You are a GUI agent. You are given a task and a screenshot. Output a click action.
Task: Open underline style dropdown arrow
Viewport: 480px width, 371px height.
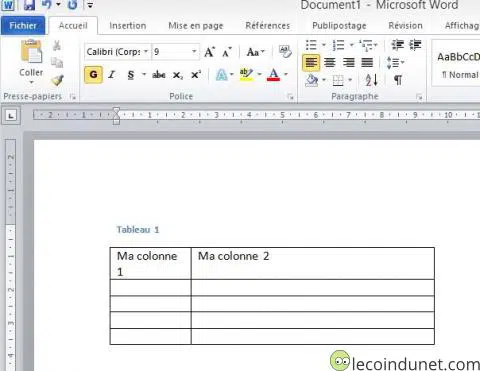(144, 74)
